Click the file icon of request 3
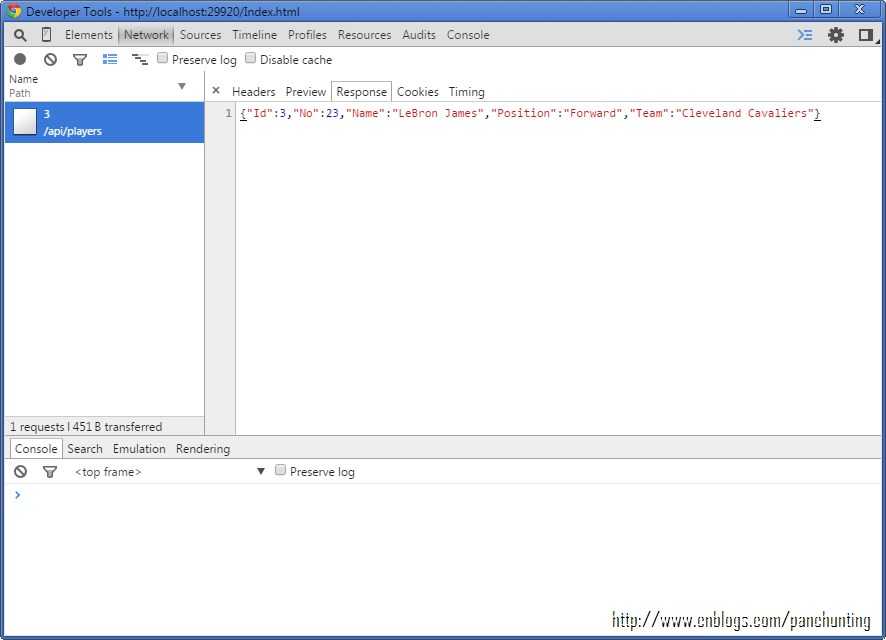886x640 pixels. tap(25, 121)
